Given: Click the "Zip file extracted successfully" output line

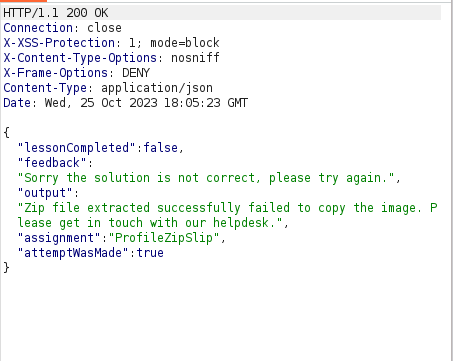Looking at the screenshot, I should click(227, 208).
